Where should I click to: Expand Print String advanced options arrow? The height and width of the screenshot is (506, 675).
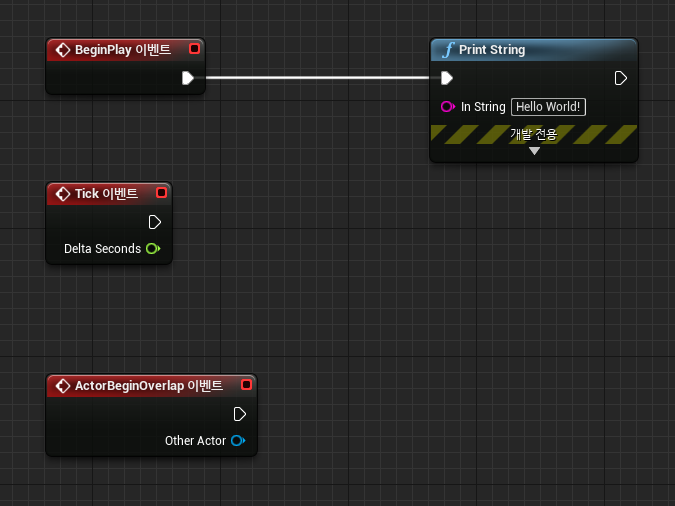coord(534,151)
